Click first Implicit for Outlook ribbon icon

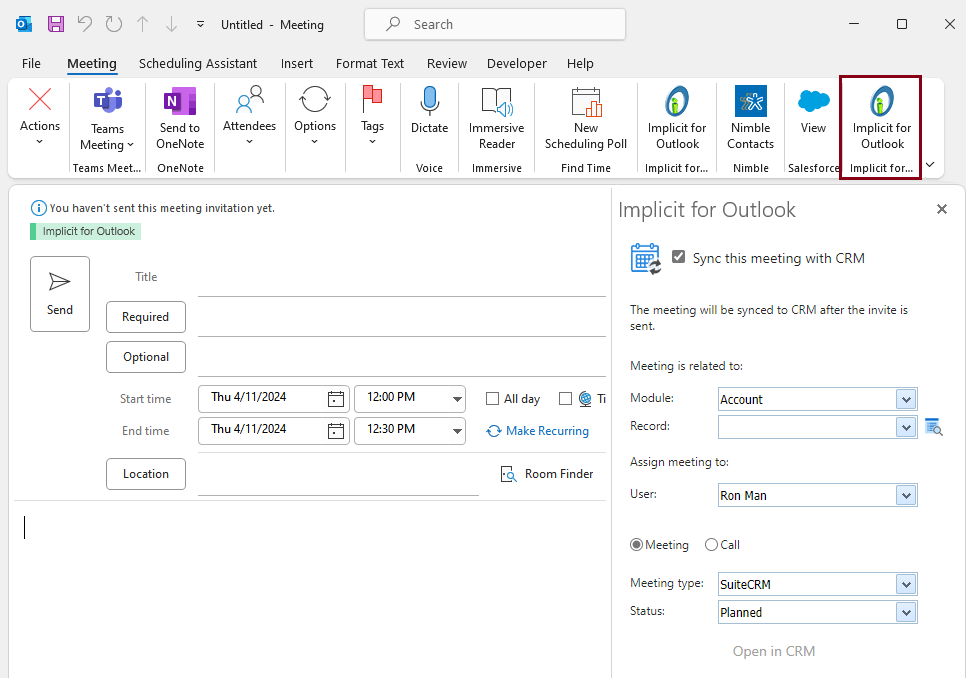pos(676,118)
